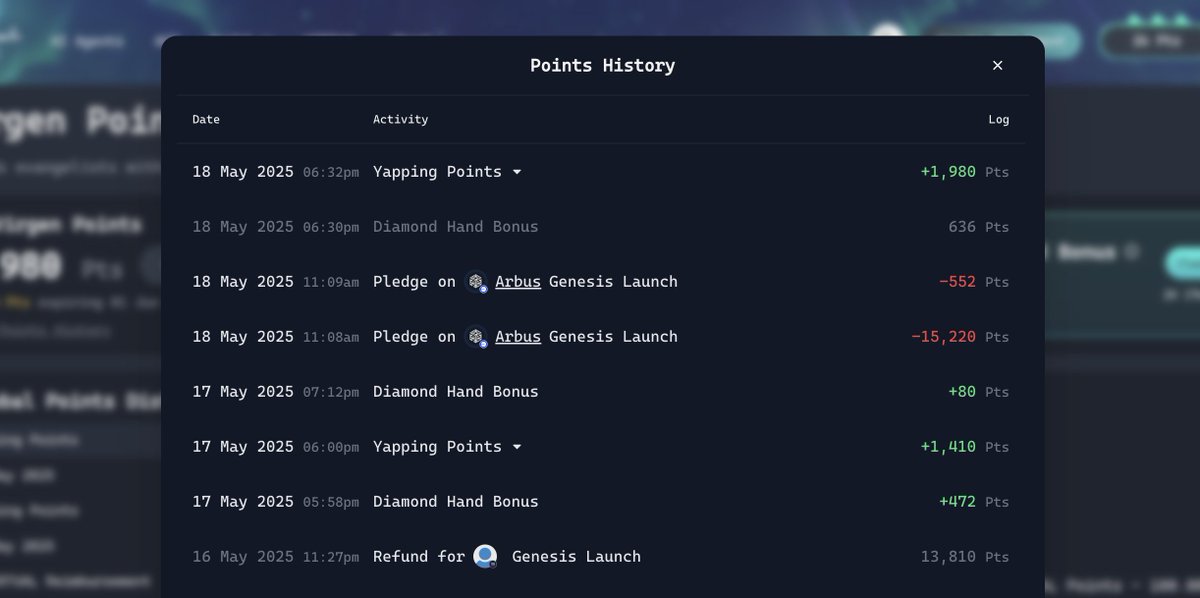Click Arbus token icon in -552 pledge row

pos(476,282)
